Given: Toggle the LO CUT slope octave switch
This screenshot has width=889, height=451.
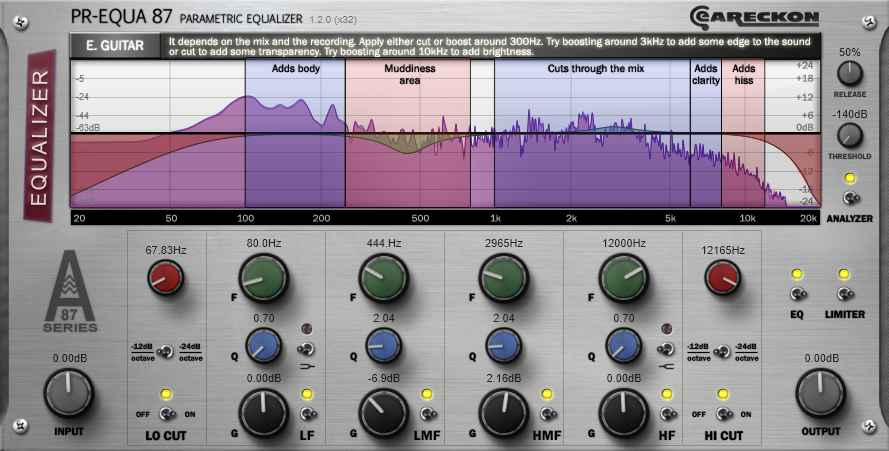Looking at the screenshot, I should tap(166, 352).
